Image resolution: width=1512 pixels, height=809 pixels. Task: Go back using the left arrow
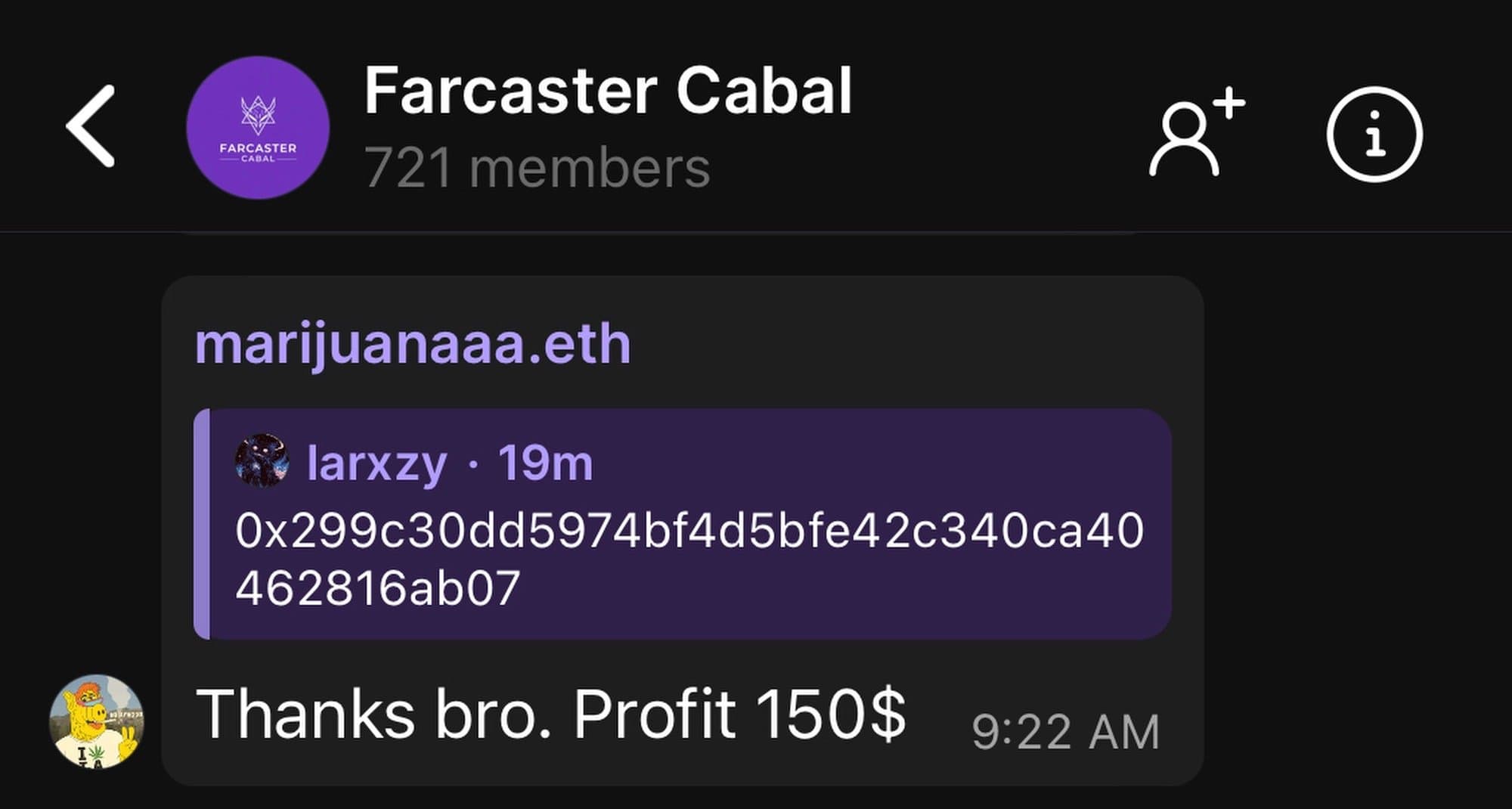(x=91, y=126)
